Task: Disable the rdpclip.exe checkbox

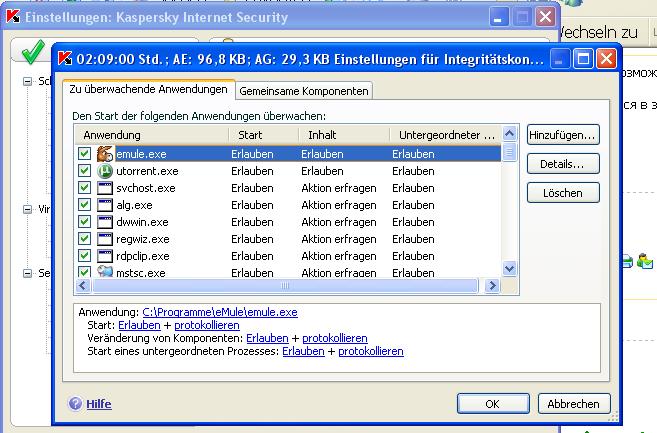Action: [85, 256]
